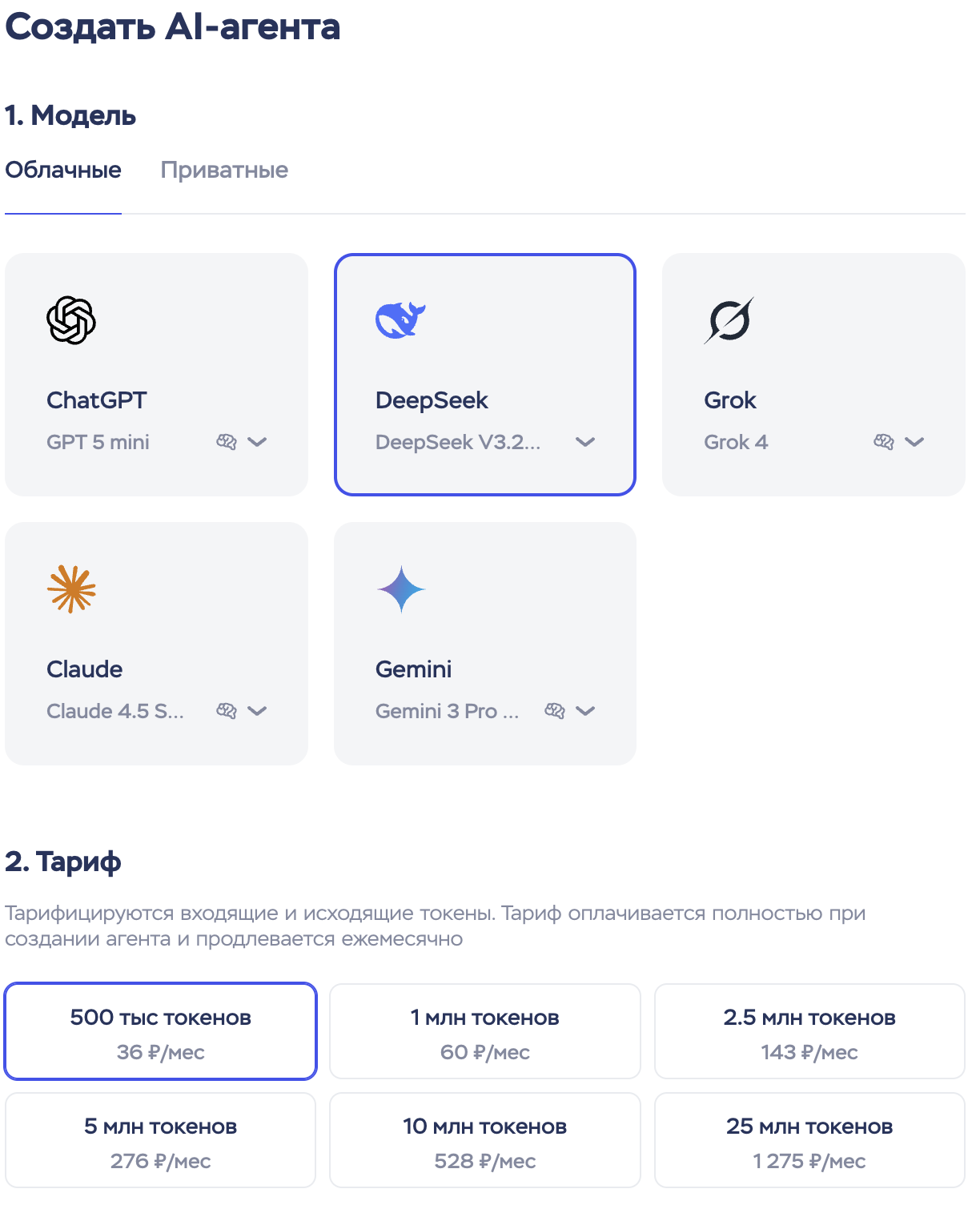Open the DeepSeek V3.2 version dropdown
Viewport: 980px width, 1209px height.
point(585,442)
